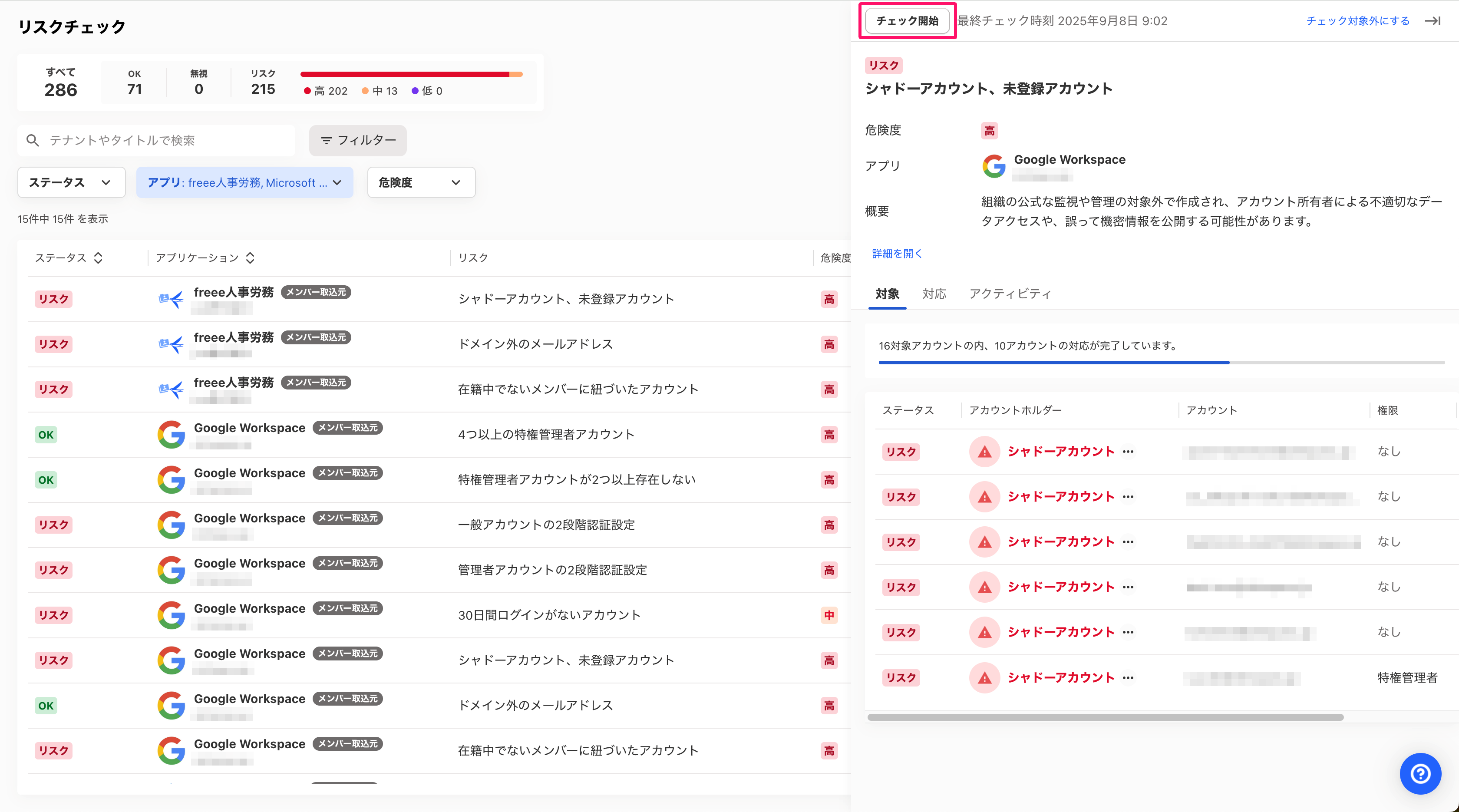Open the 危険度 filter dropdown
Screen dimensions: 1459x812
point(421,182)
